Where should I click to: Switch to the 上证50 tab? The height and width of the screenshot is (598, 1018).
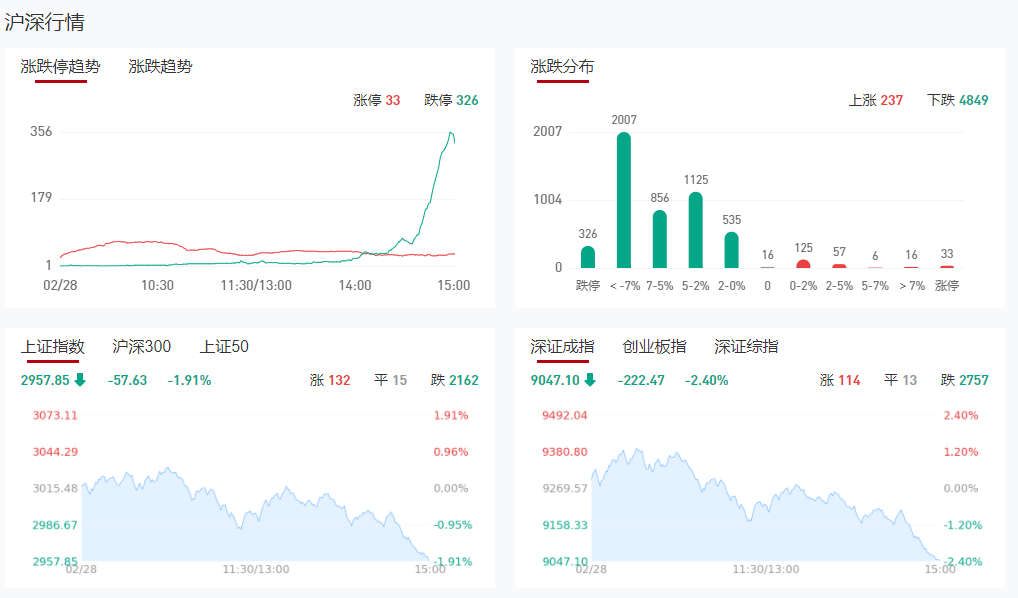[224, 347]
